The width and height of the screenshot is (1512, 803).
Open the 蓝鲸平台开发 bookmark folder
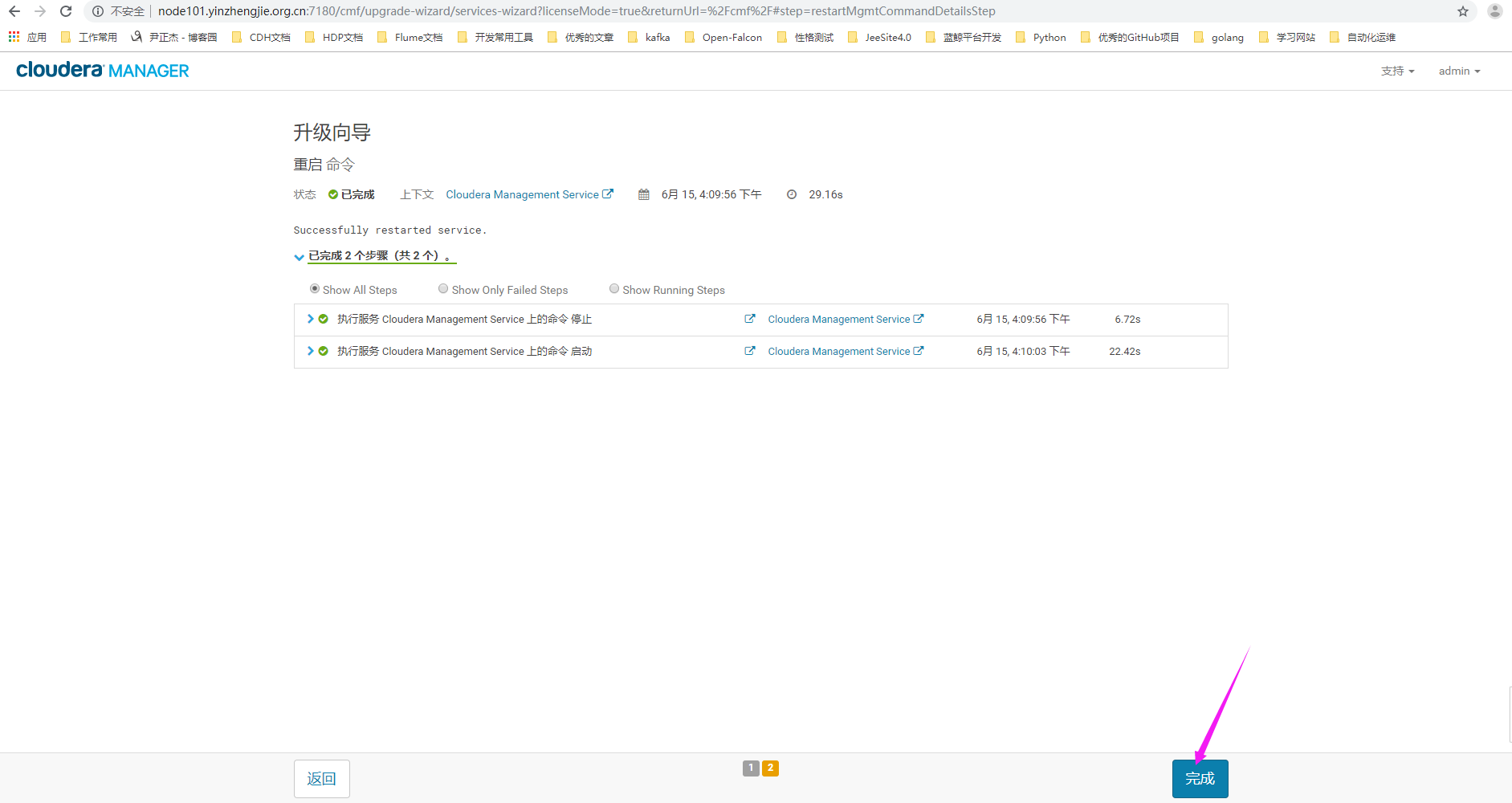pos(964,37)
